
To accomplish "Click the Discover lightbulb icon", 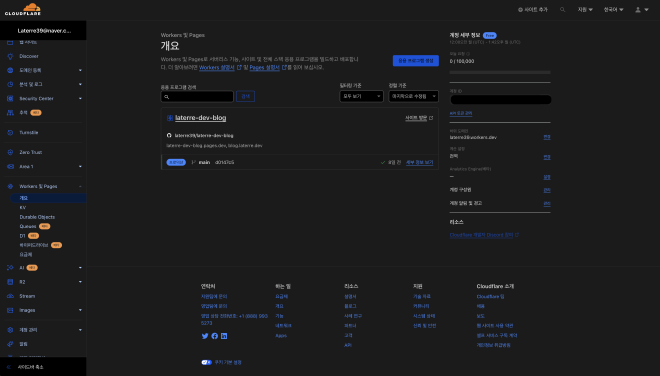I will (x=10, y=56).
